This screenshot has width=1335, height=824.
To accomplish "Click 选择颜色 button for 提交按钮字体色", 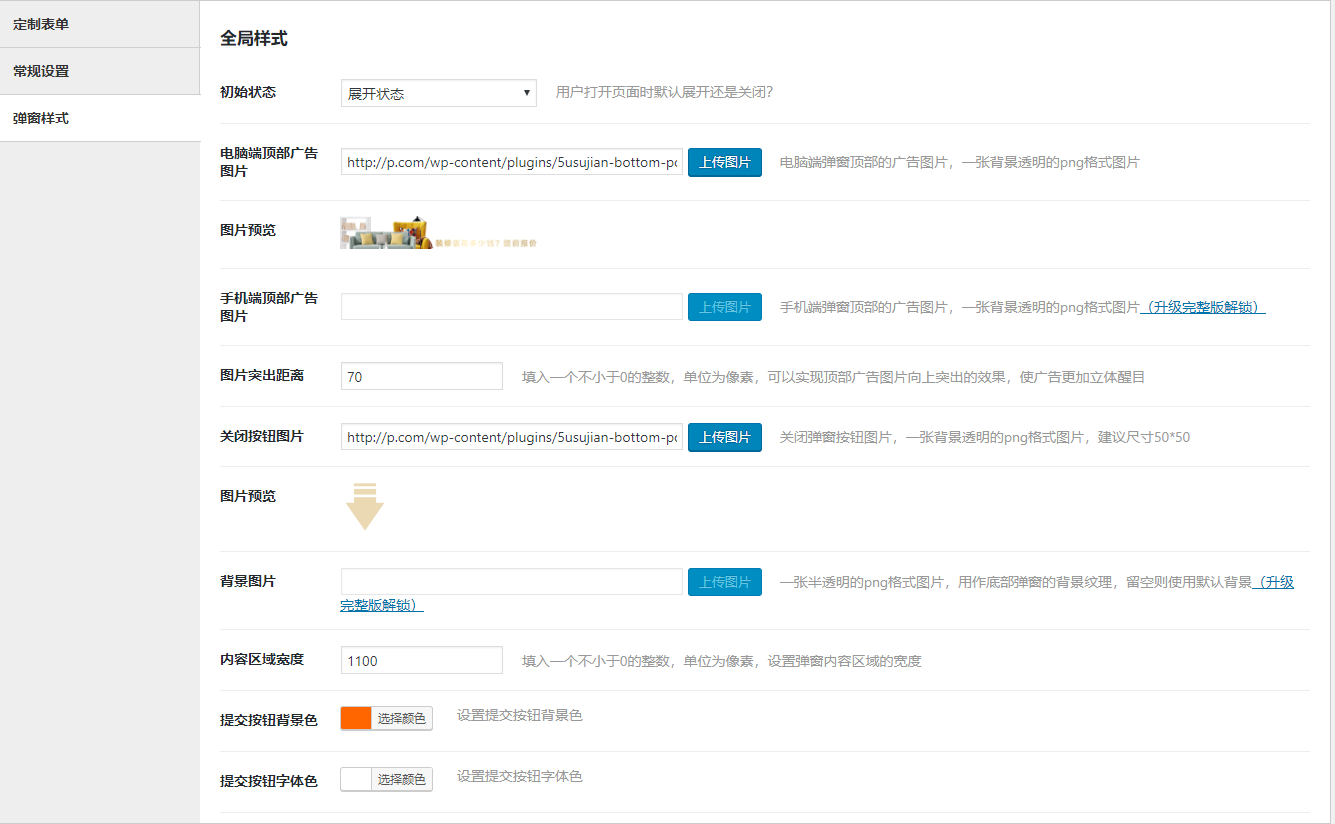I will (402, 779).
